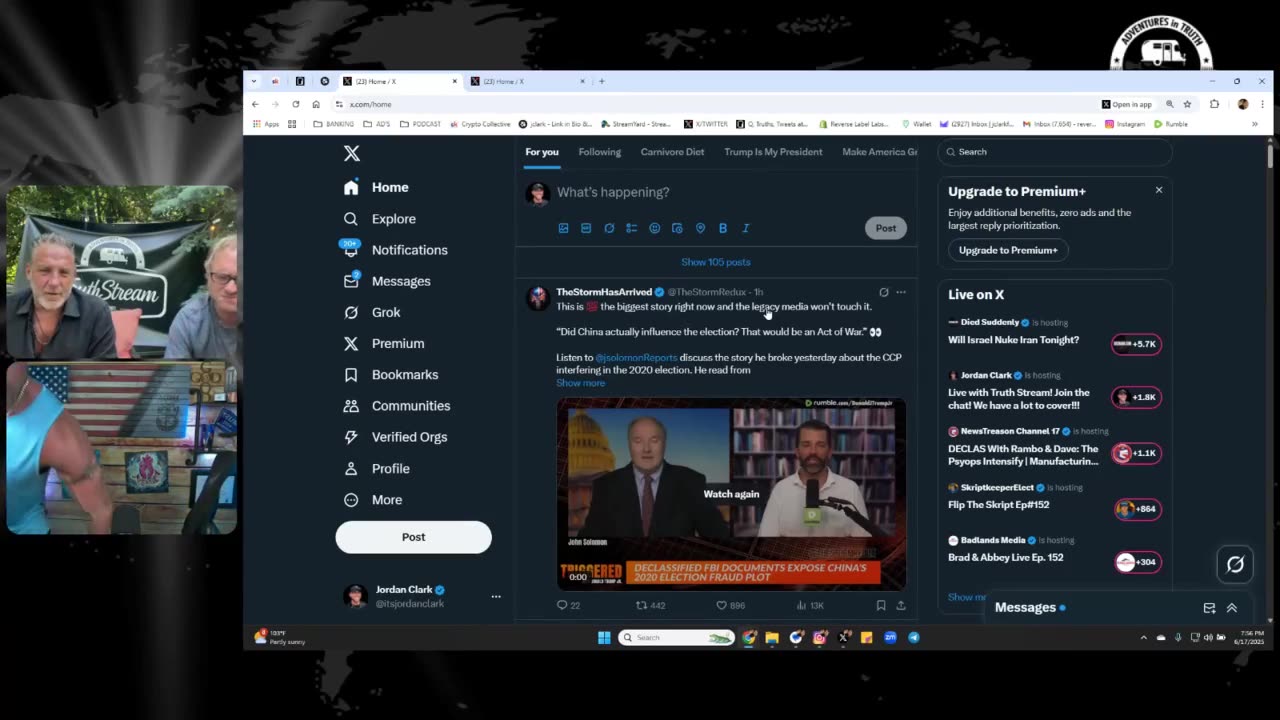This screenshot has width=1280, height=720.
Task: Open File Explorer from taskbar
Action: (x=772, y=637)
